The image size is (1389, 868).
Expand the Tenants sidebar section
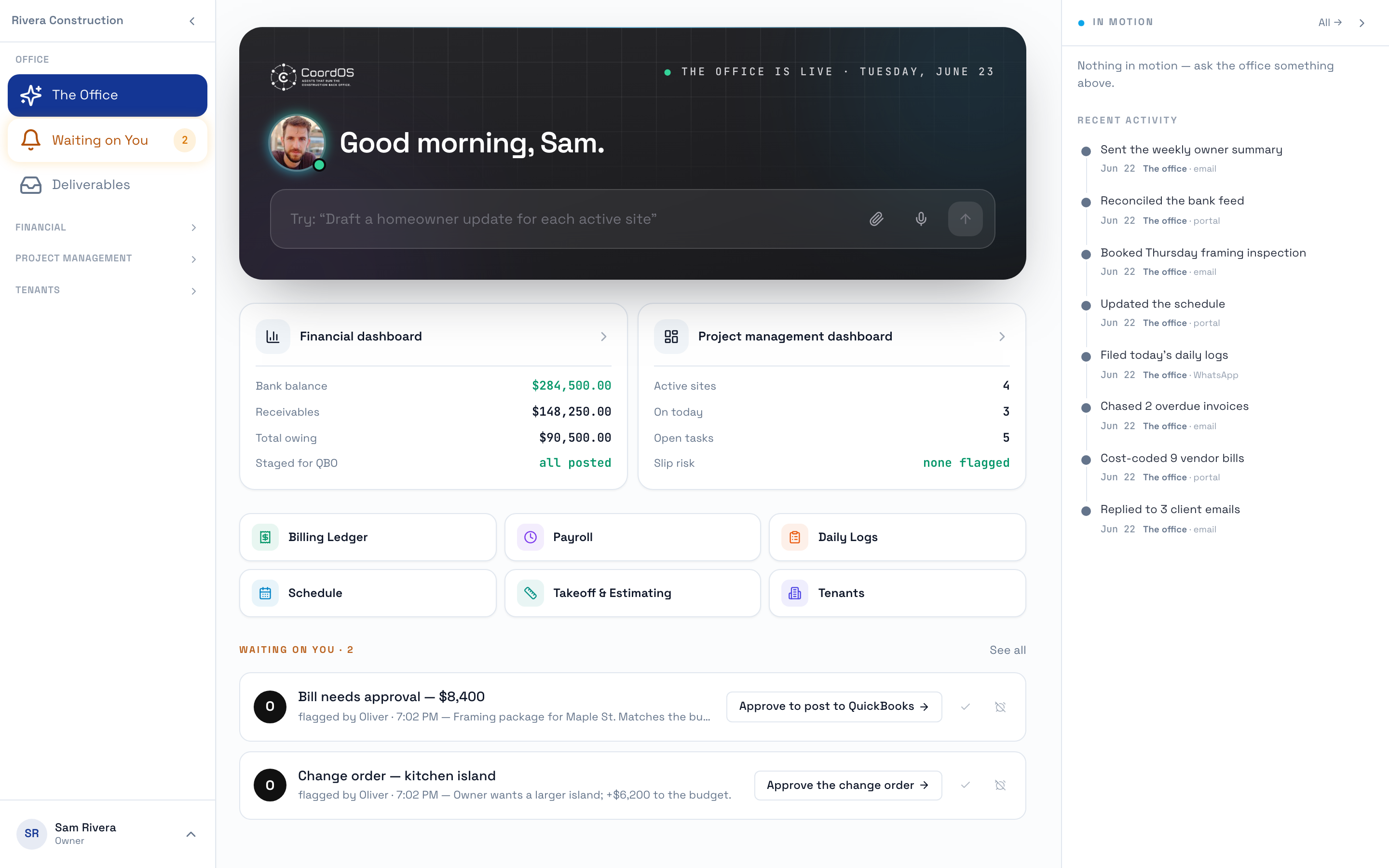tap(108, 290)
